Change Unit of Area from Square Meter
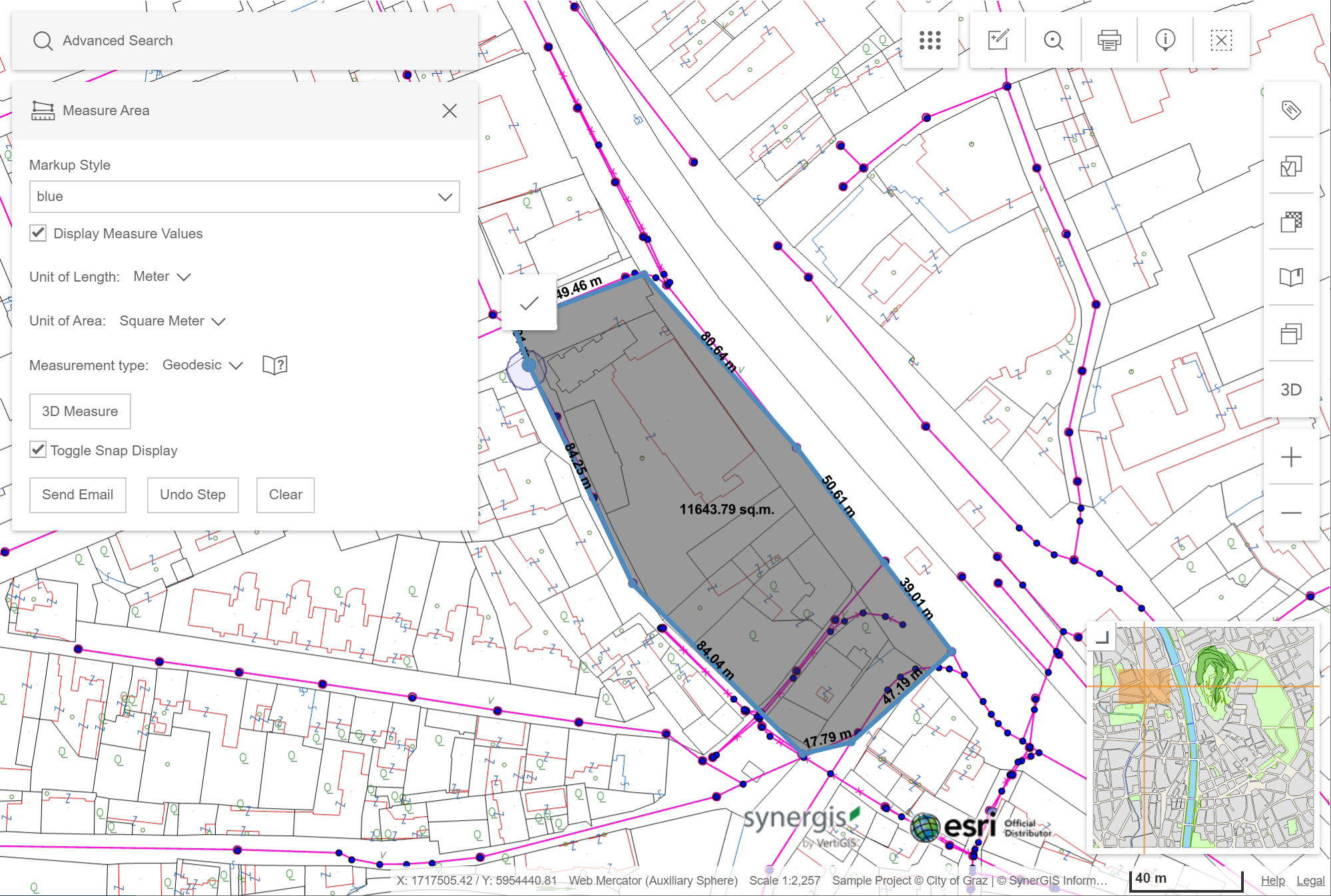This screenshot has height=896, width=1331. (x=170, y=321)
